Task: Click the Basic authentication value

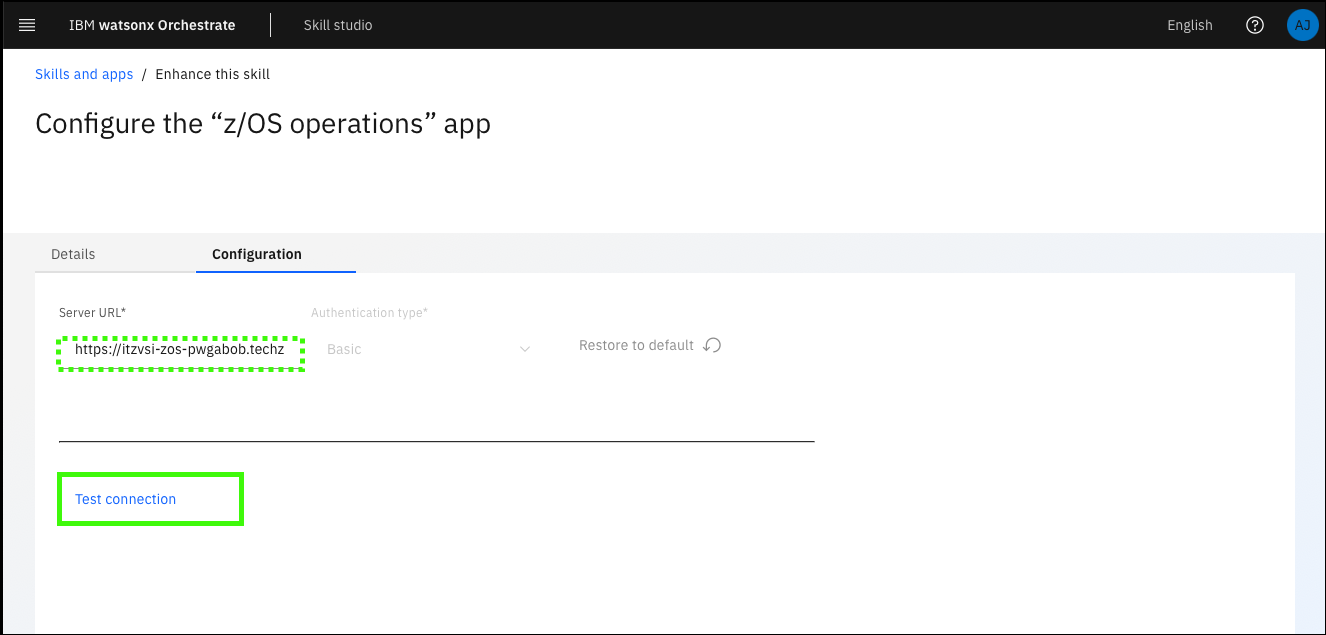Action: click(x=345, y=350)
